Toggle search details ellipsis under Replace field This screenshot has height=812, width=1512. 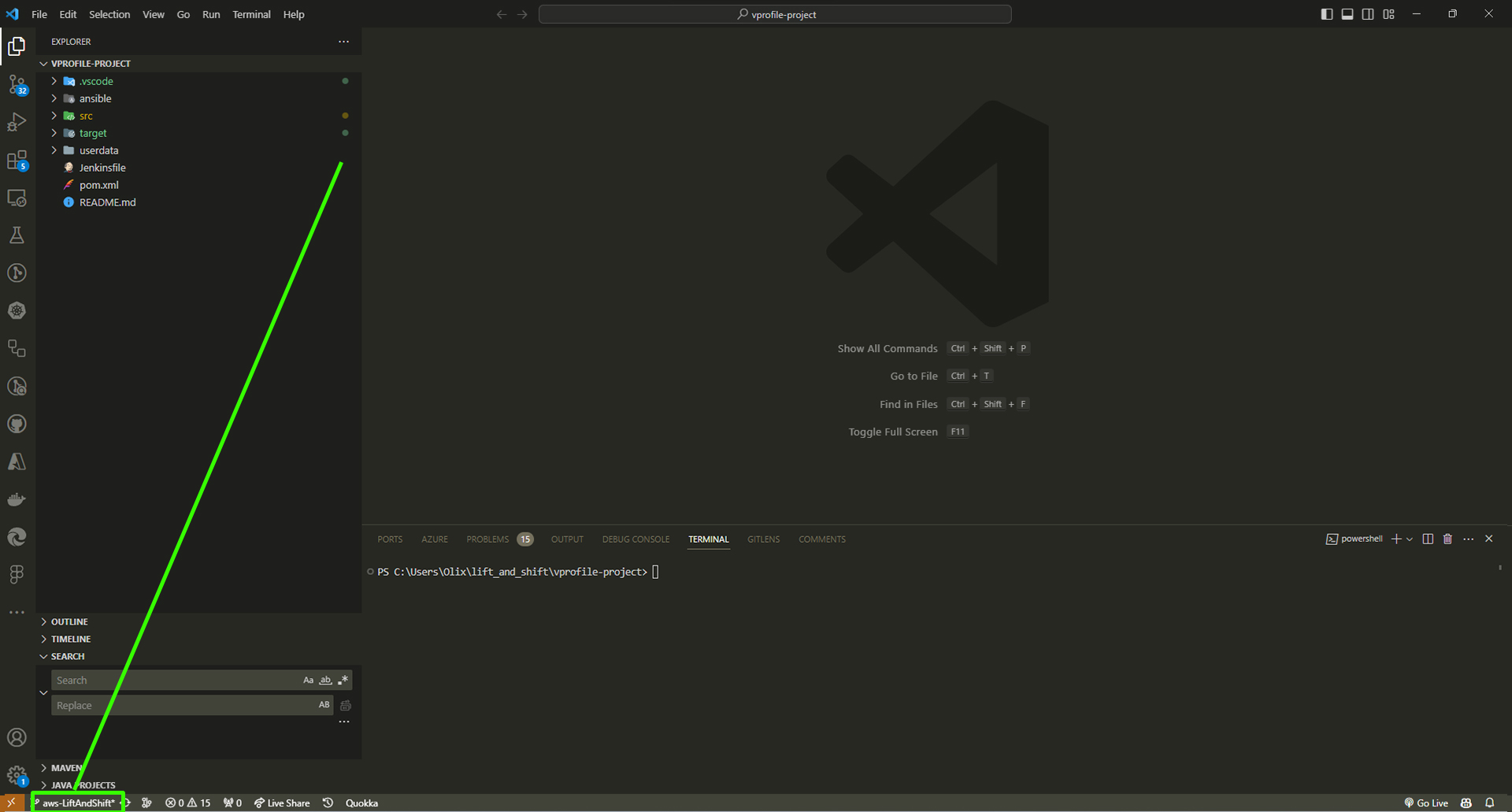(x=344, y=721)
